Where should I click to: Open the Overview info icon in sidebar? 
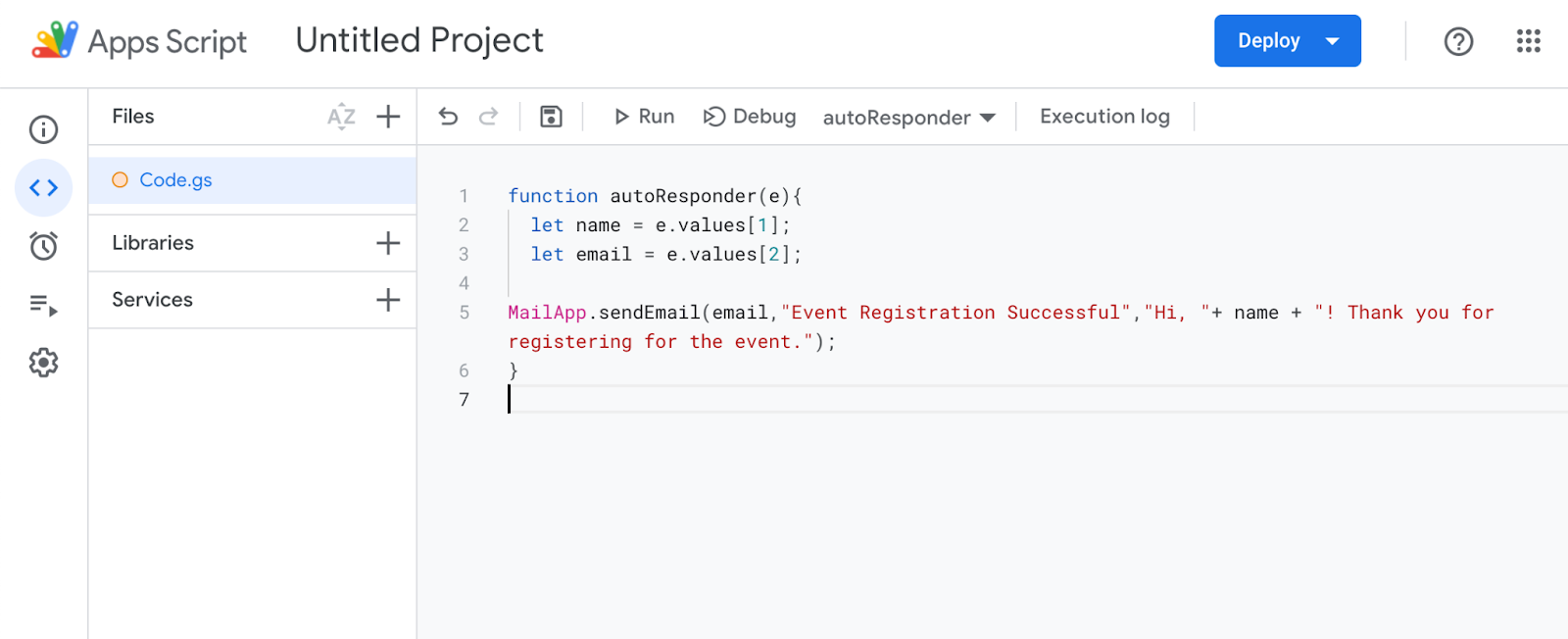point(43,129)
